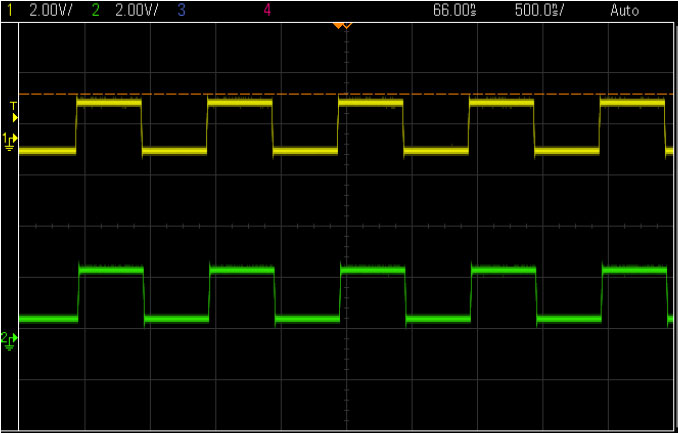
Task: Click the channel 1 ground reference marker
Action: click(x=10, y=139)
